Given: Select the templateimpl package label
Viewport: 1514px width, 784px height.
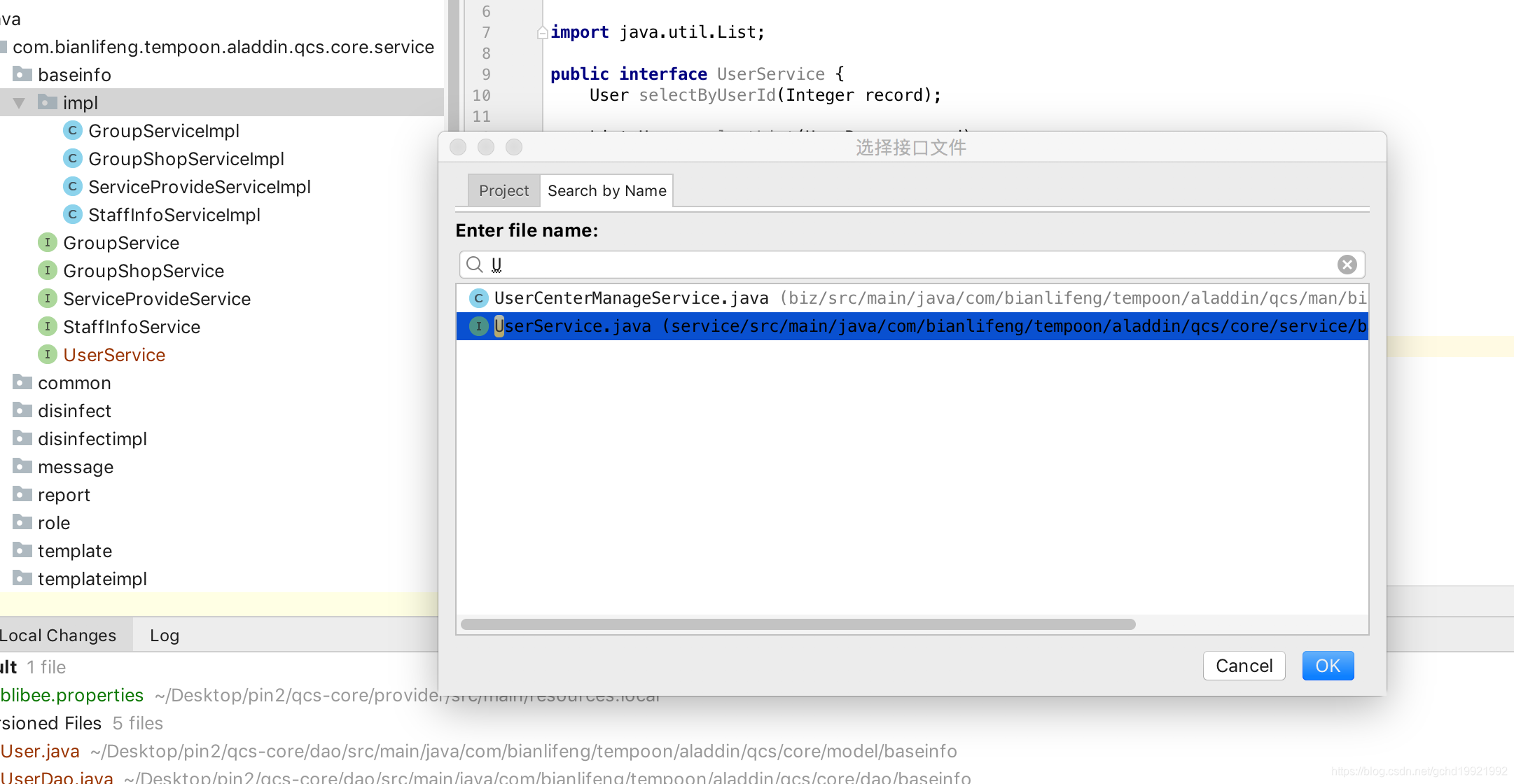Looking at the screenshot, I should (x=92, y=579).
